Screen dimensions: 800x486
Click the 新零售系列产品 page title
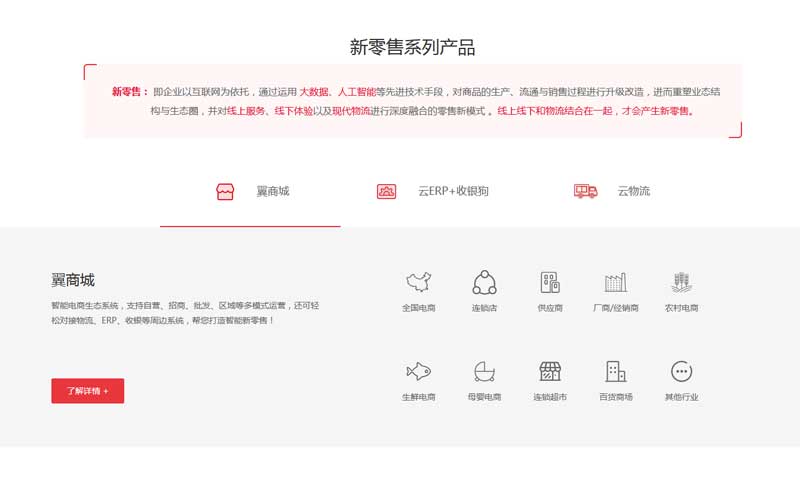pyautogui.click(x=412, y=47)
